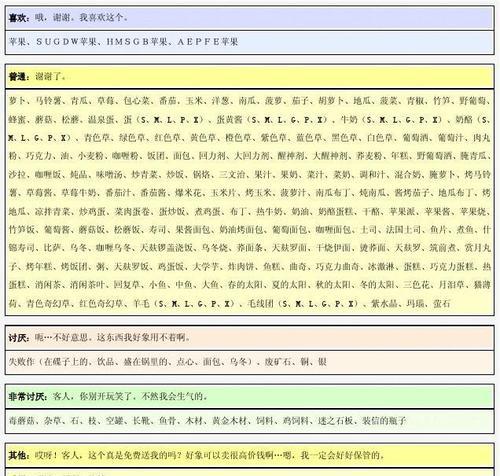This screenshot has height=476, width=500.
Task: Click the 普通 heading label
Action: 18,76
